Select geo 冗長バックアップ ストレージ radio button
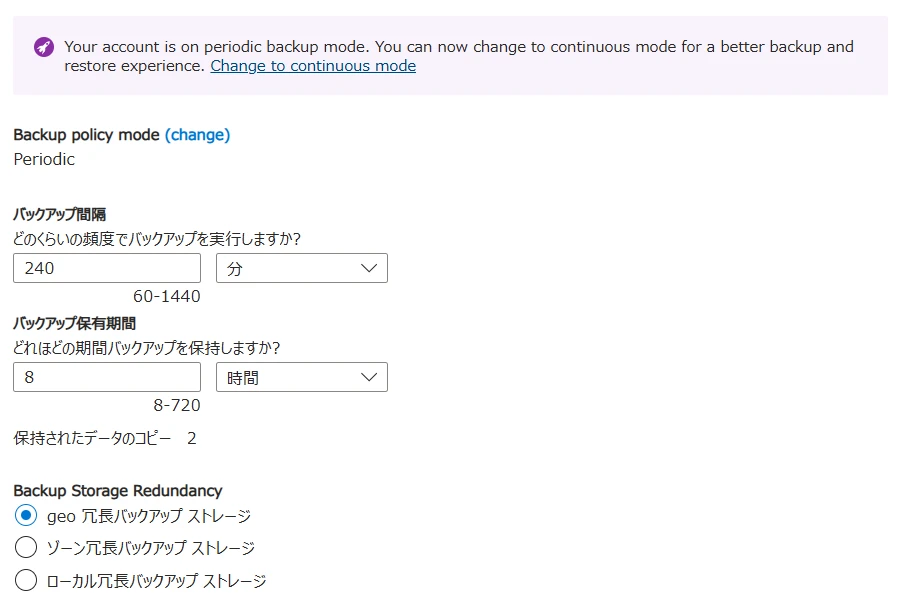The image size is (906, 607). pos(27,516)
